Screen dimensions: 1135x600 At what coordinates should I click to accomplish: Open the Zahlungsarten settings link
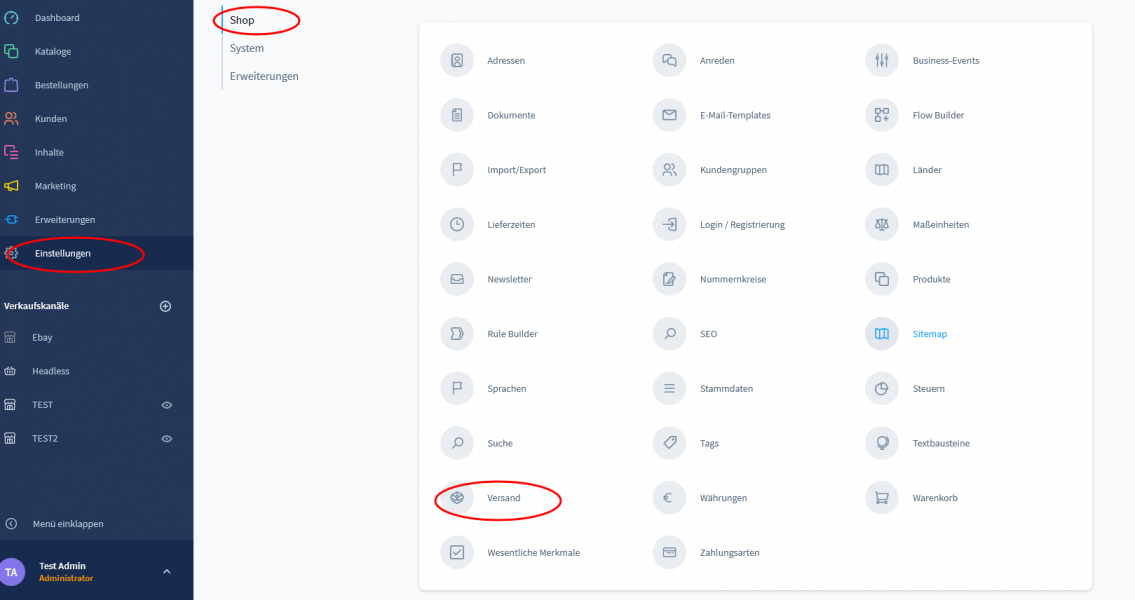click(x=730, y=552)
